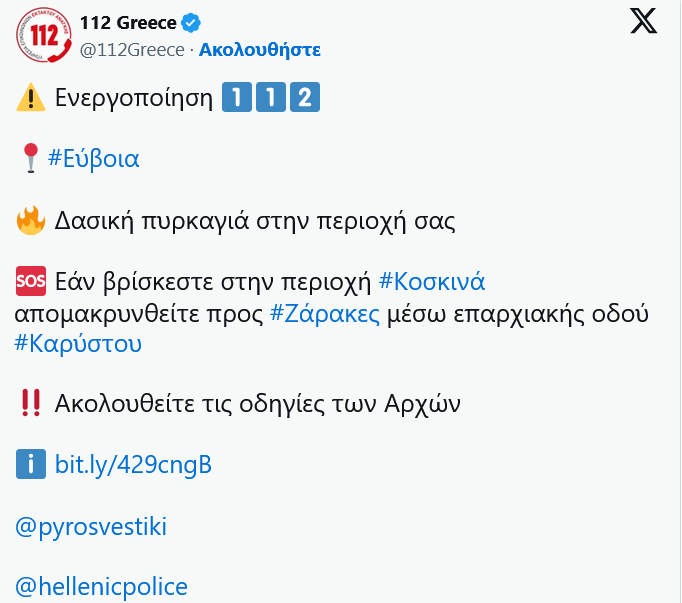Screen dimensions: 682x603
Task: Click the red SOS emoji
Action: tap(31, 282)
